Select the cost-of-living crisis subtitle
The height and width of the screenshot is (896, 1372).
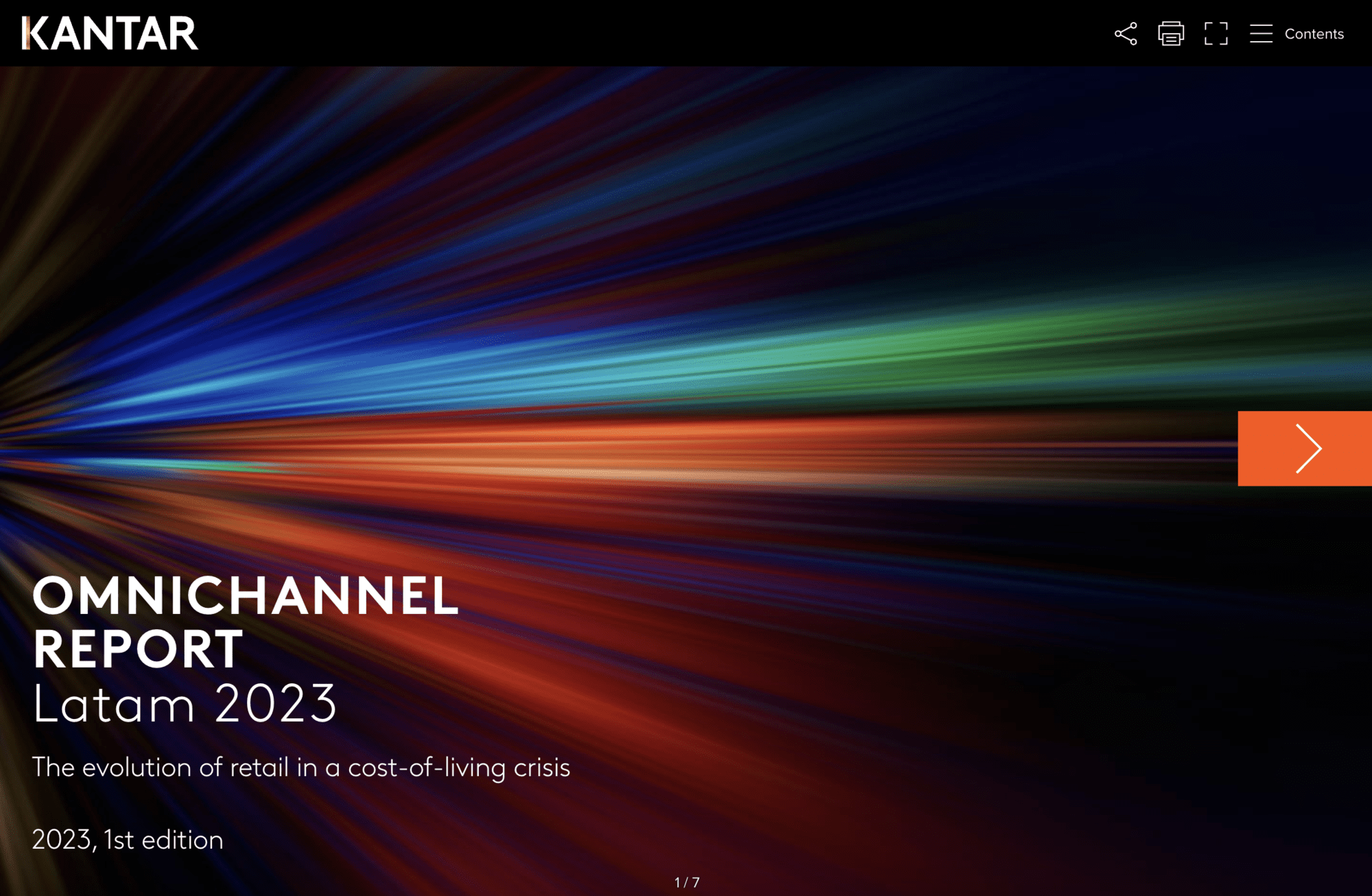[x=301, y=767]
